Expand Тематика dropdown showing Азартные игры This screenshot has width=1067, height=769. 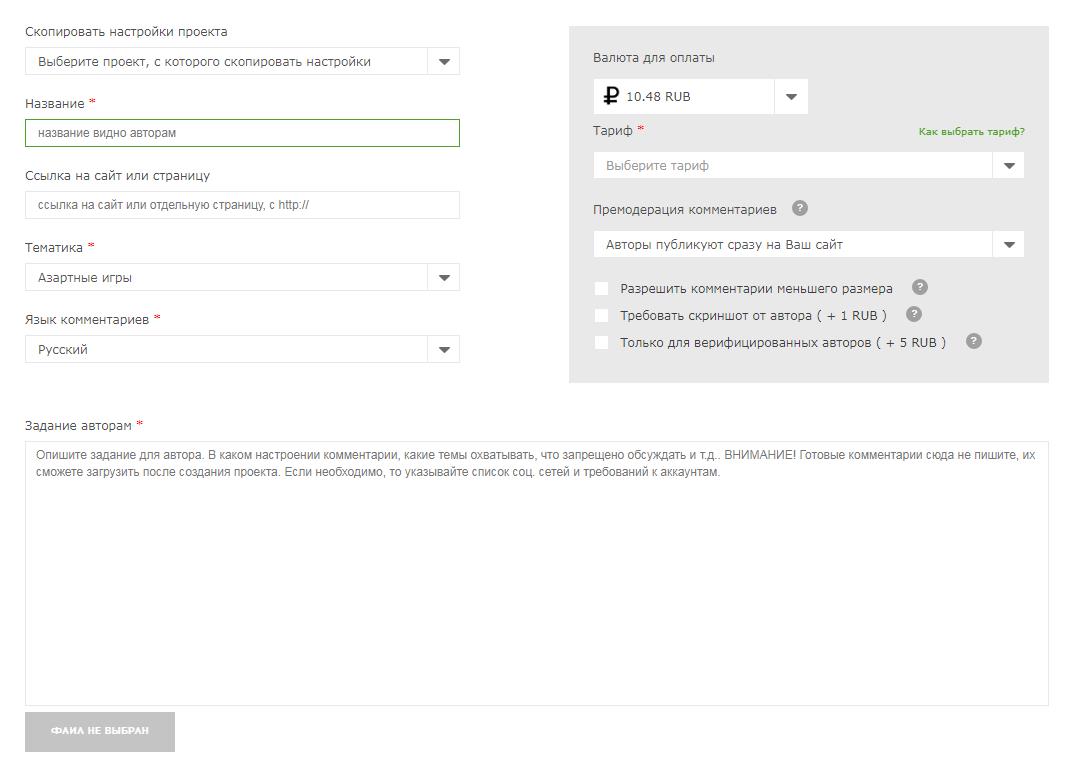pyautogui.click(x=242, y=277)
